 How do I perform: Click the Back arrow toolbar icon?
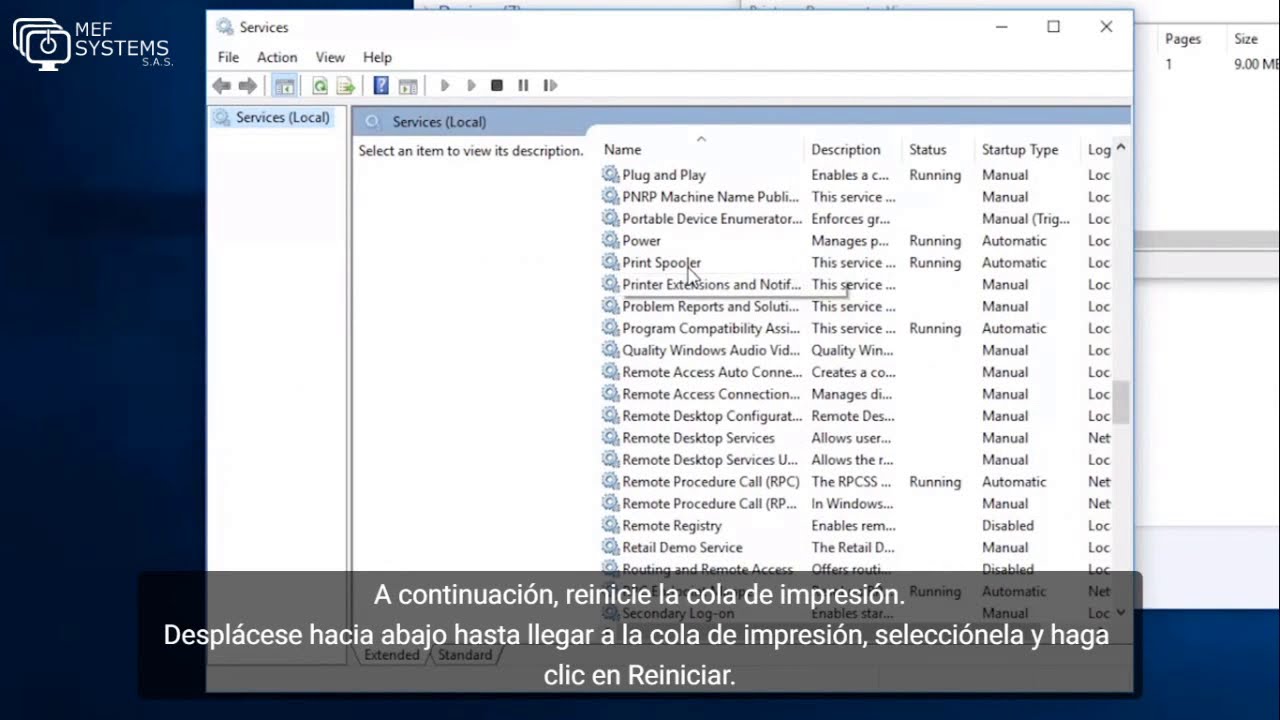pos(222,86)
